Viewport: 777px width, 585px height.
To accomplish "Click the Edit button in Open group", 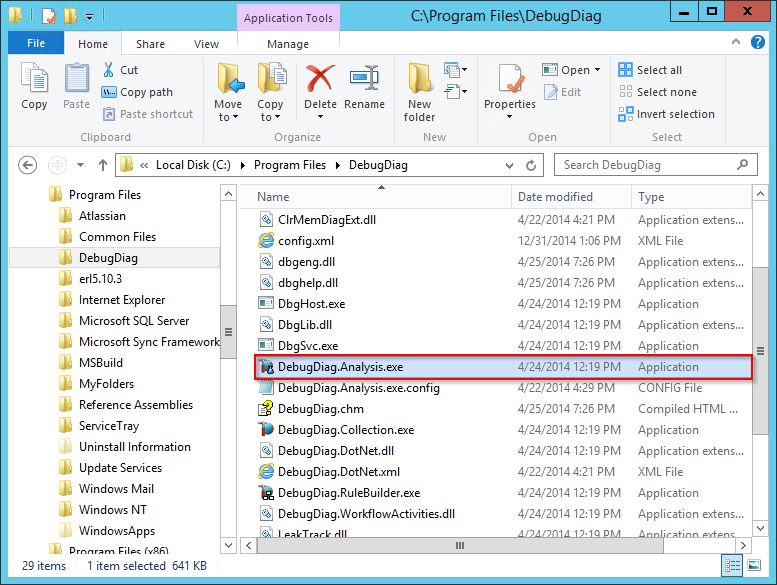I will point(562,92).
